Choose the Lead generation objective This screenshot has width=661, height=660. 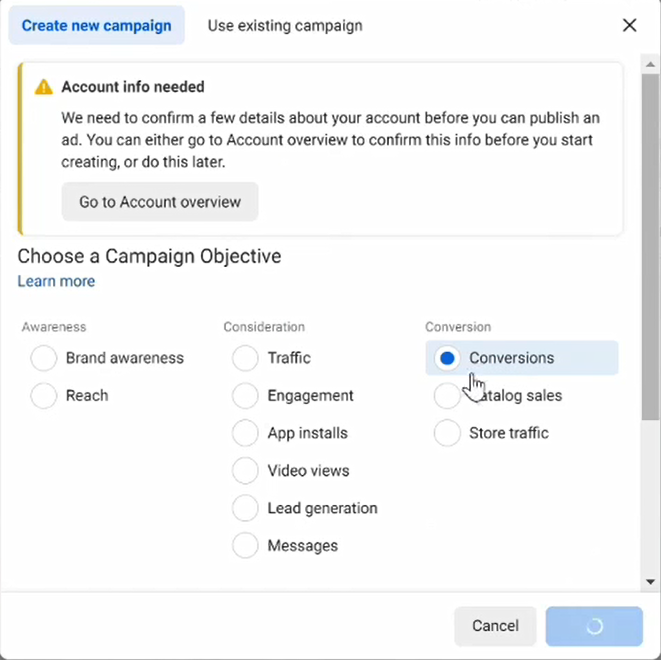(245, 508)
